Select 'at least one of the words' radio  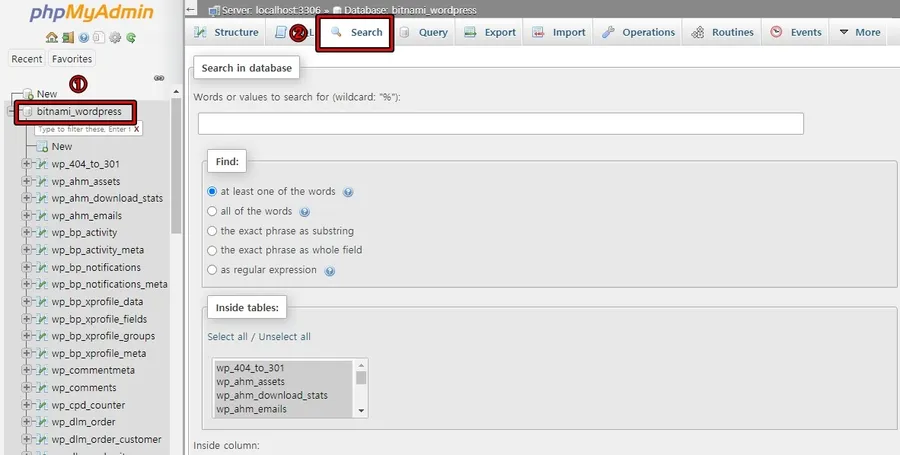[212, 191]
